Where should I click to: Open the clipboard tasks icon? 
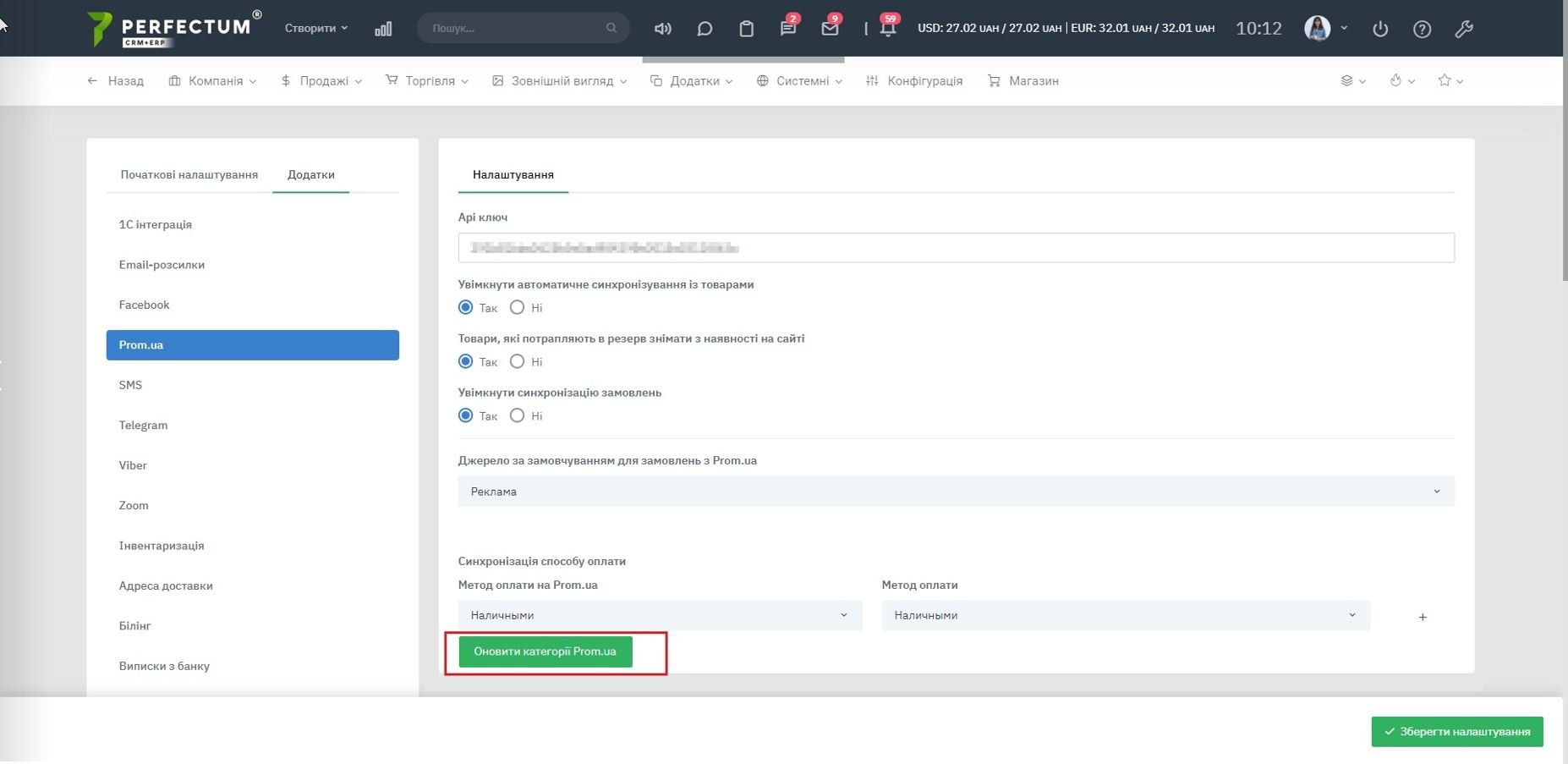point(746,29)
